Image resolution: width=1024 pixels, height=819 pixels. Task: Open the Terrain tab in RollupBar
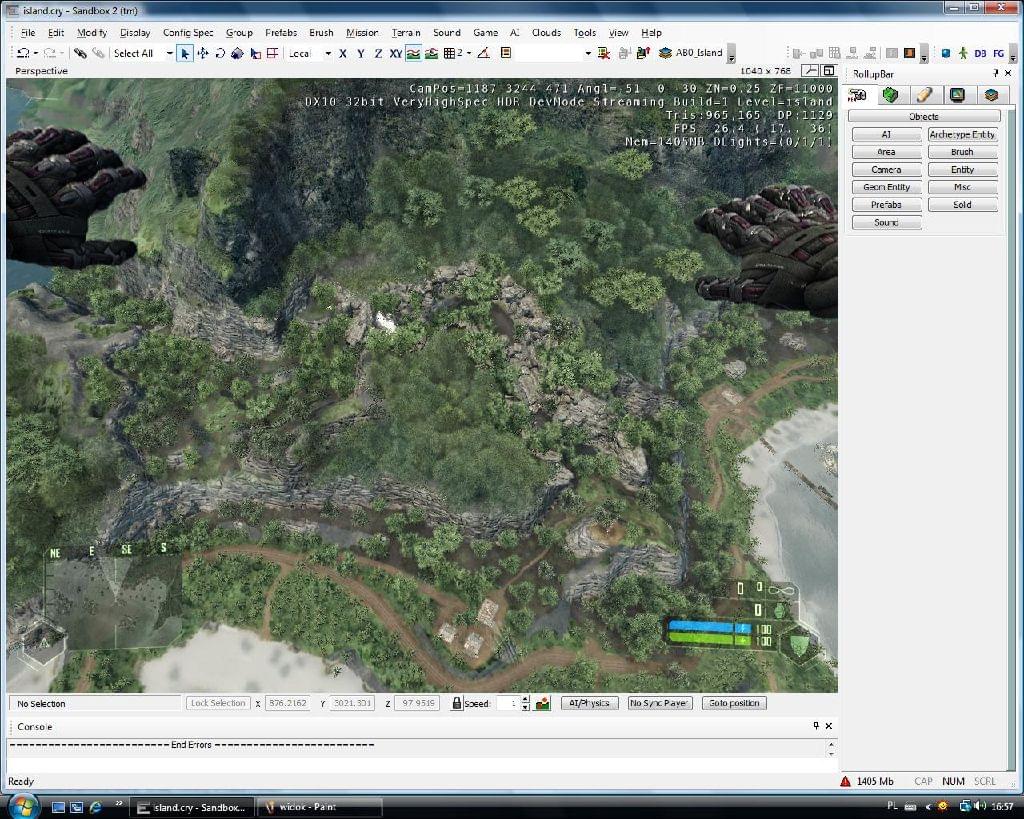890,95
